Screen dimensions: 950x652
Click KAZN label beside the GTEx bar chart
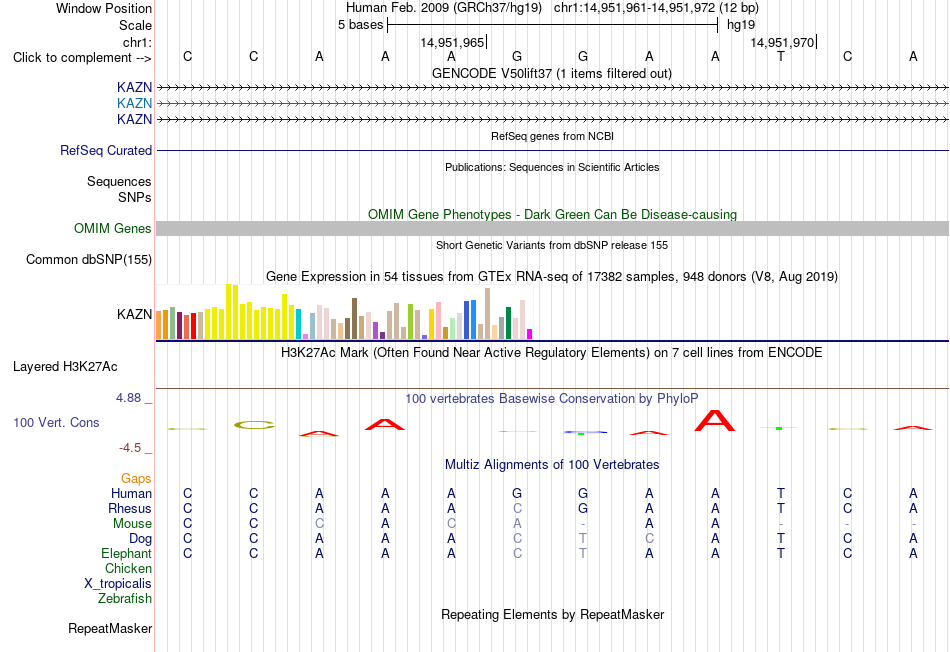135,314
